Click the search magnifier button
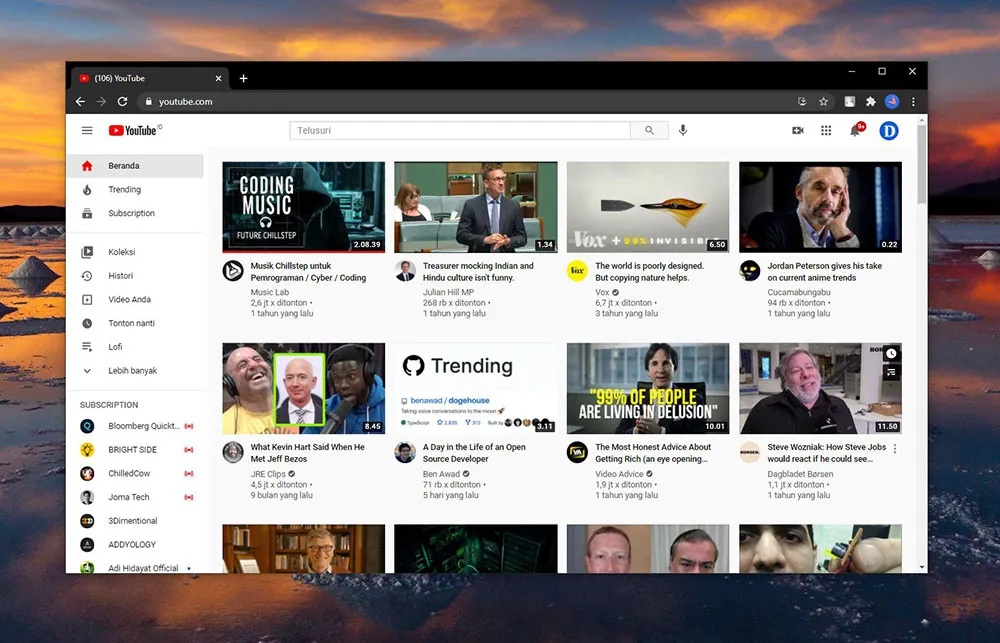 click(649, 131)
